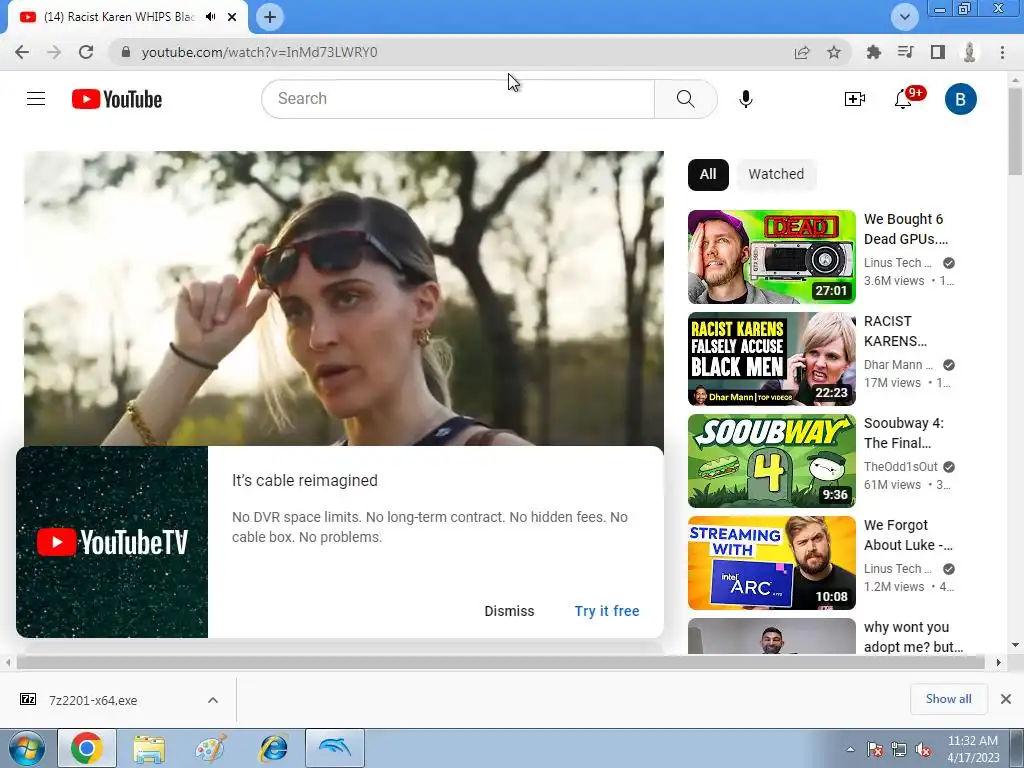Reload the page

pyautogui.click(x=86, y=52)
